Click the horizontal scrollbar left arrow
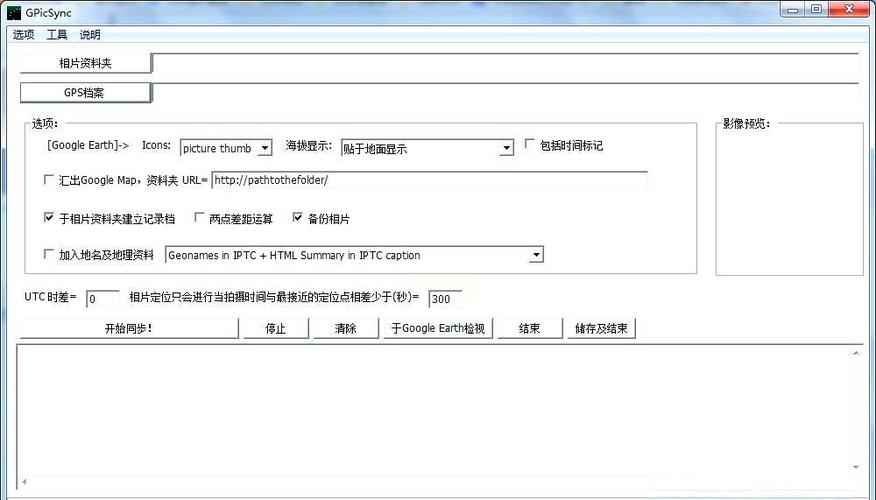 (24, 482)
